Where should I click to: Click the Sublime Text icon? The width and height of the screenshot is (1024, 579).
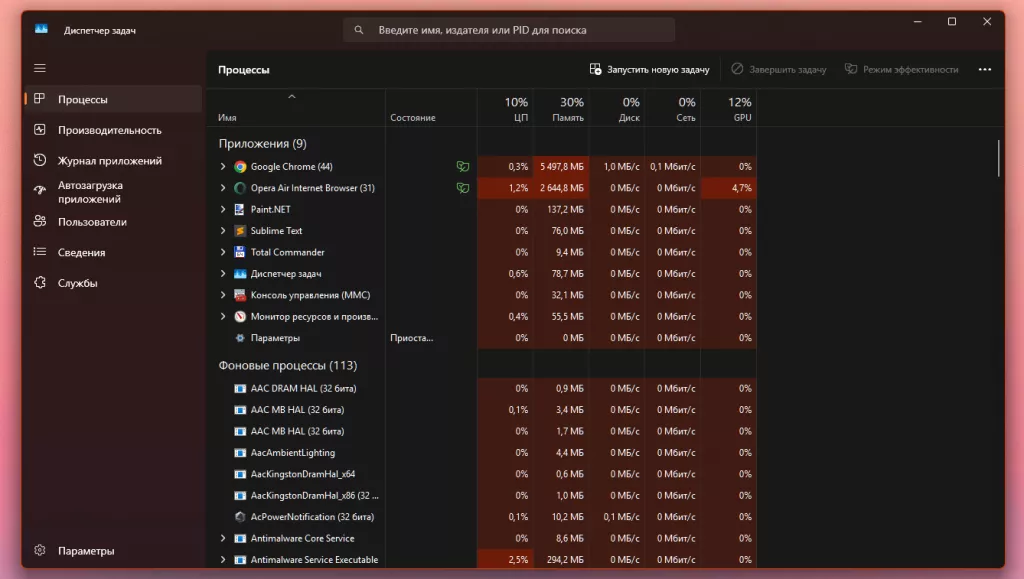pos(240,231)
